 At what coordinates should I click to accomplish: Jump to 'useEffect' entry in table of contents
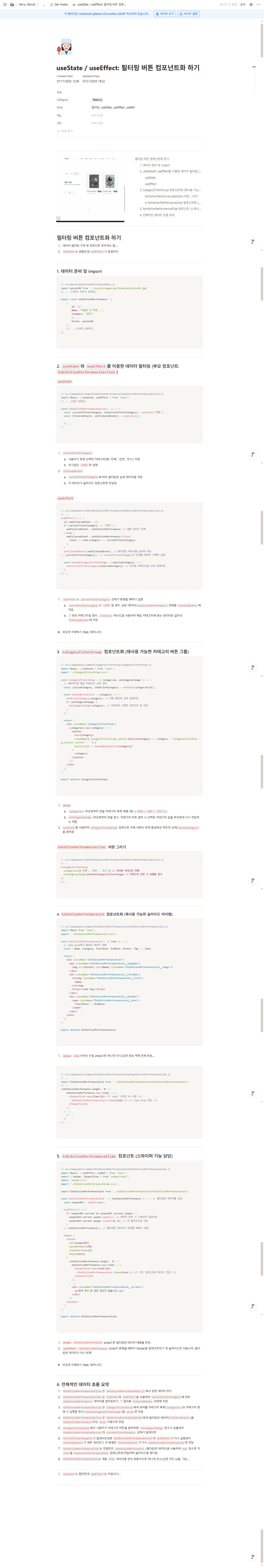pyautogui.click(x=150, y=184)
